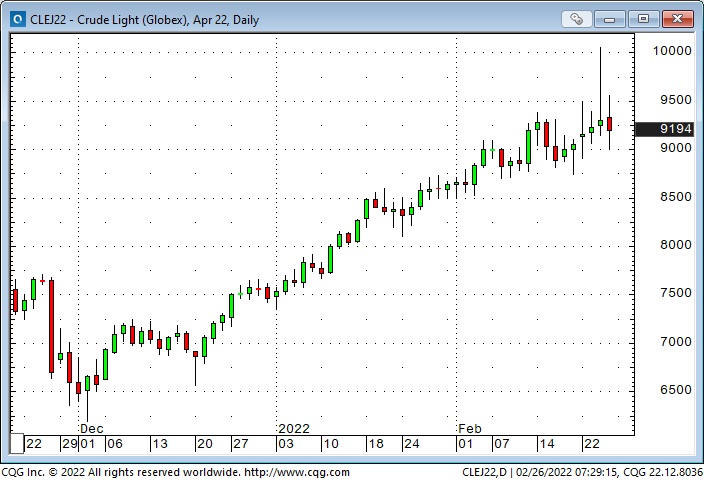704x480 pixels.
Task: Maximize the CLEJ22 chart window
Action: pos(643,19)
